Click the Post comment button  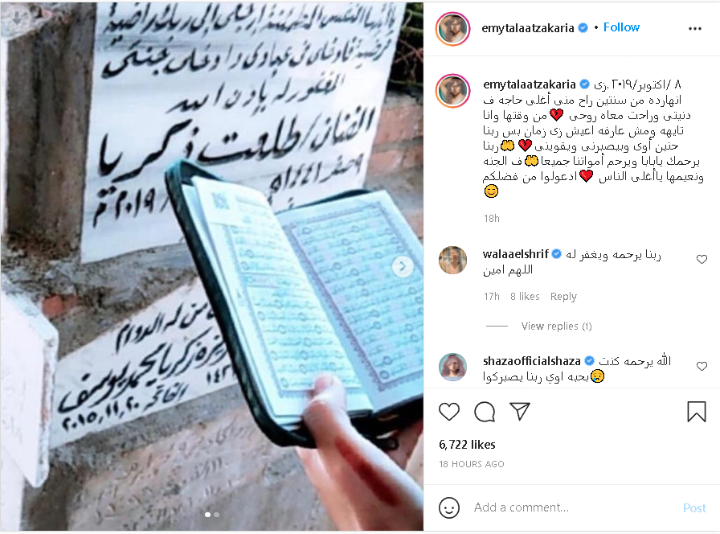(x=694, y=508)
